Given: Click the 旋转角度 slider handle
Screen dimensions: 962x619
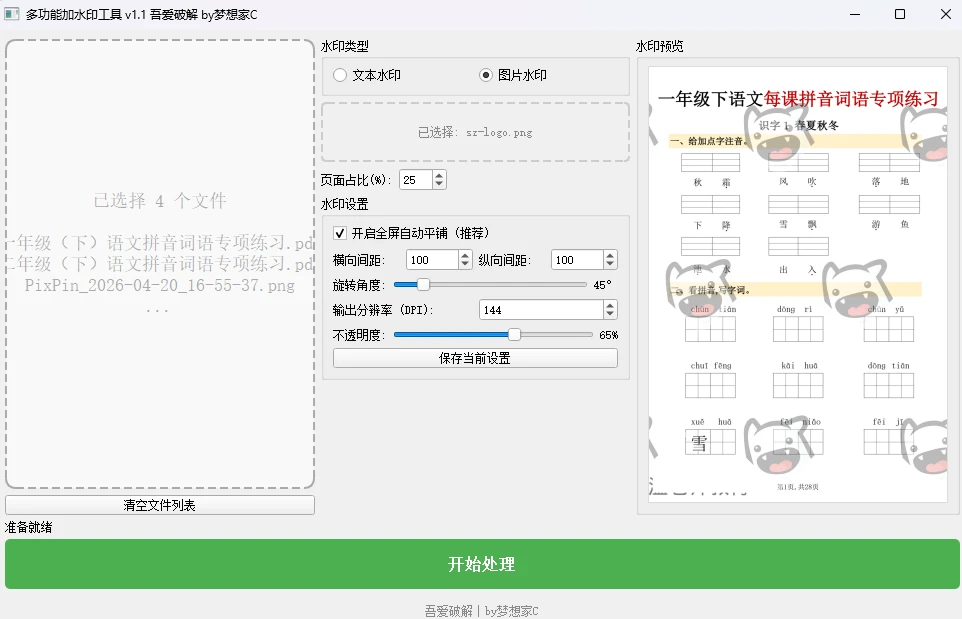Looking at the screenshot, I should point(422,284).
